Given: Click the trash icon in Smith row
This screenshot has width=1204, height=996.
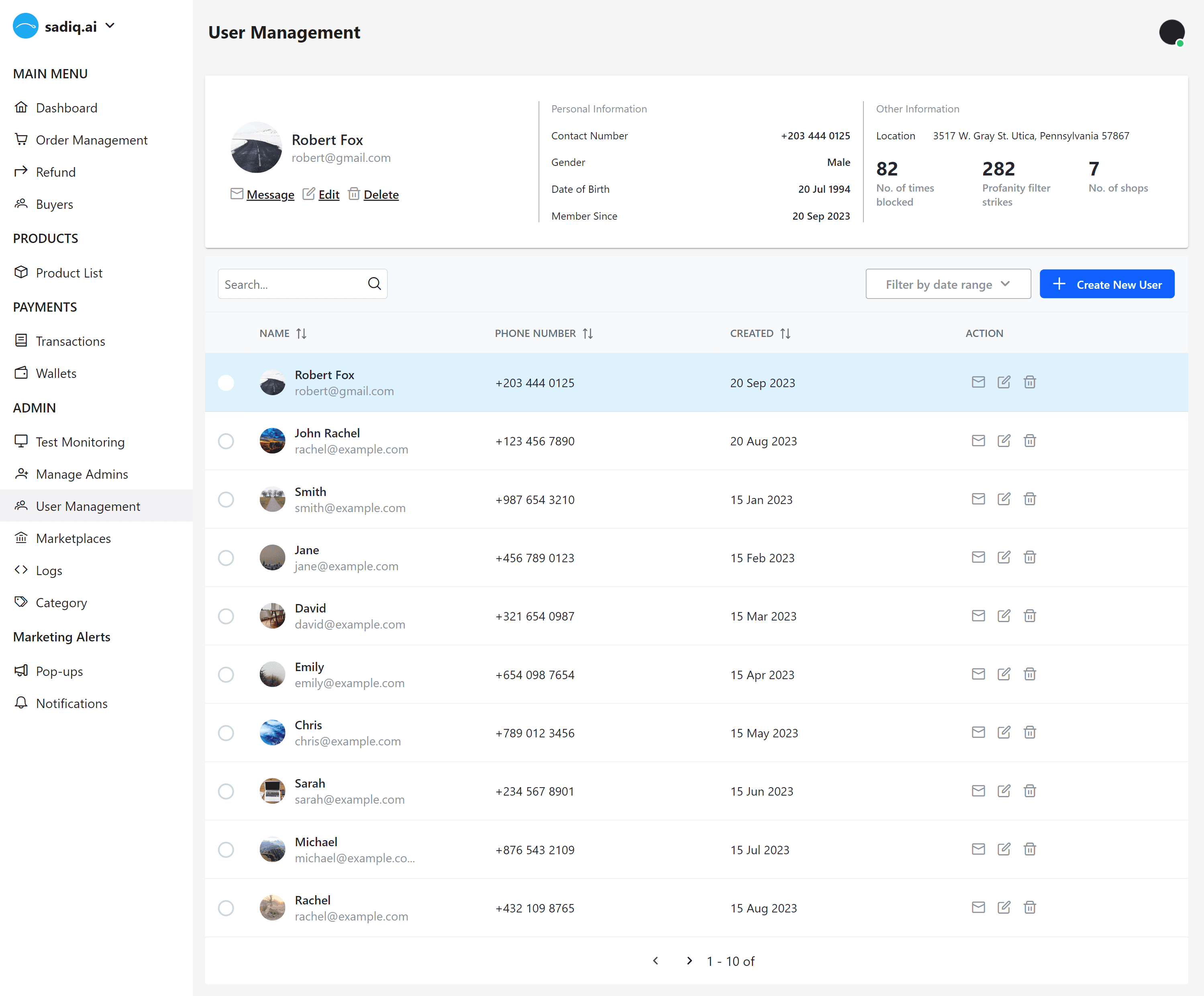Looking at the screenshot, I should click(x=1030, y=499).
